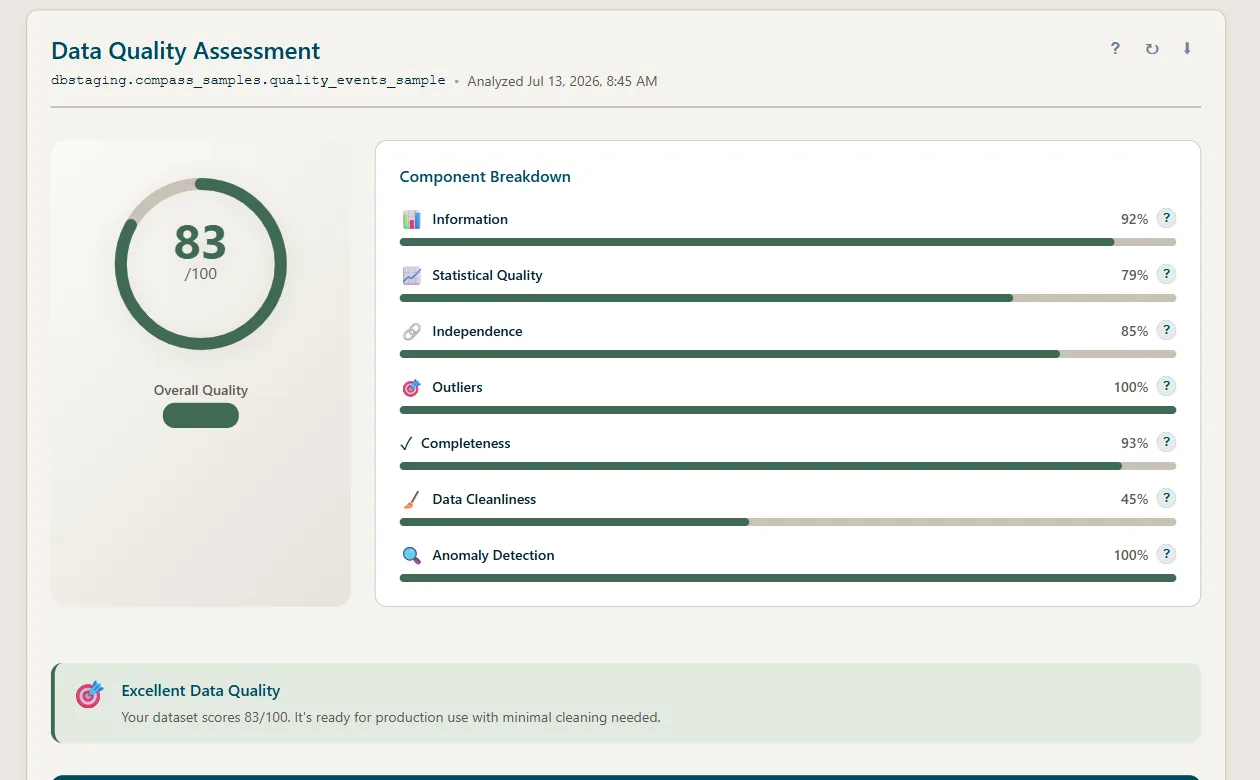Screen dimensions: 1260x780
Task: Click the dbstaging.compass_samples table name
Action: (248, 80)
